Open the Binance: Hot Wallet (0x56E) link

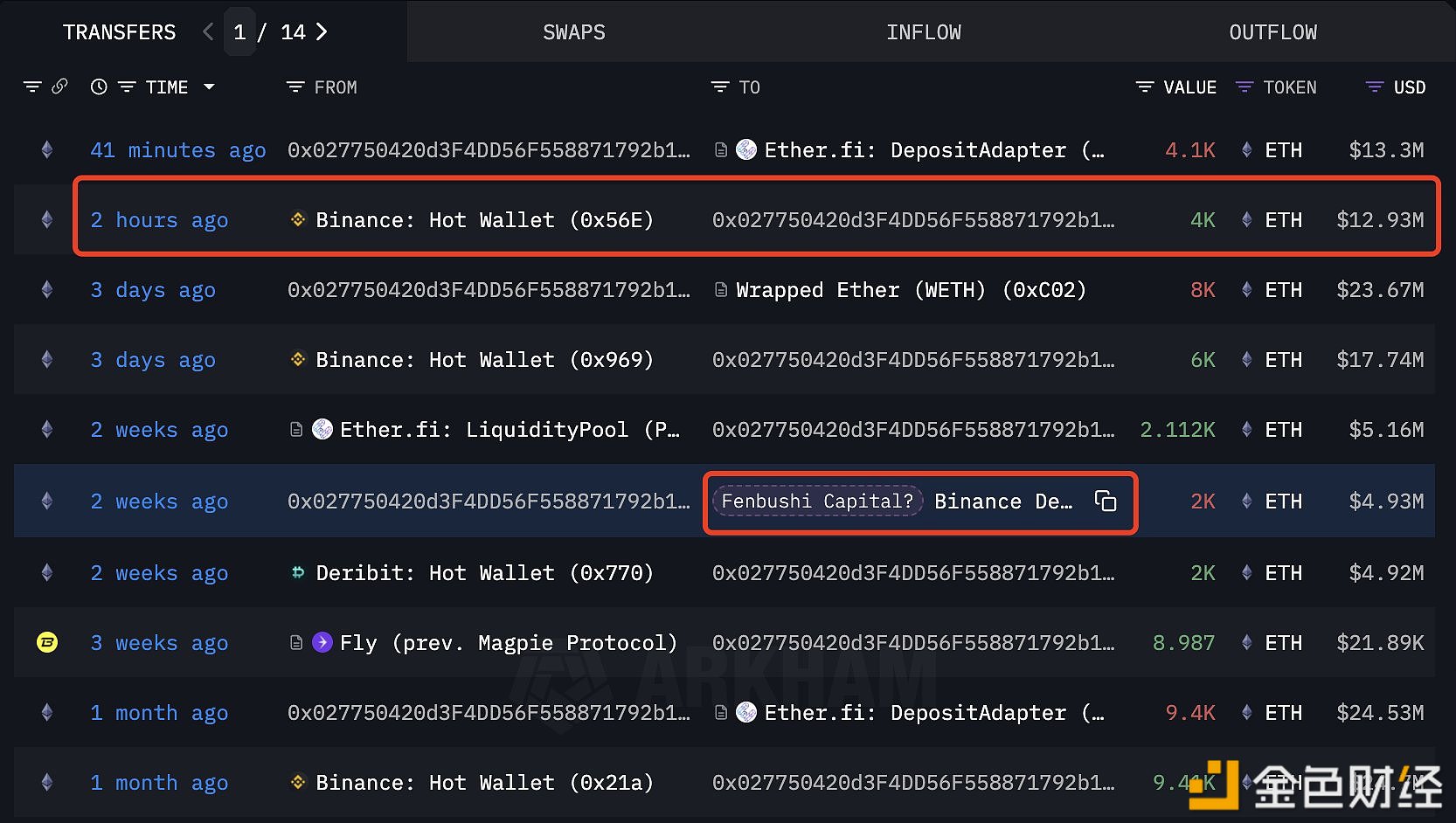484,220
